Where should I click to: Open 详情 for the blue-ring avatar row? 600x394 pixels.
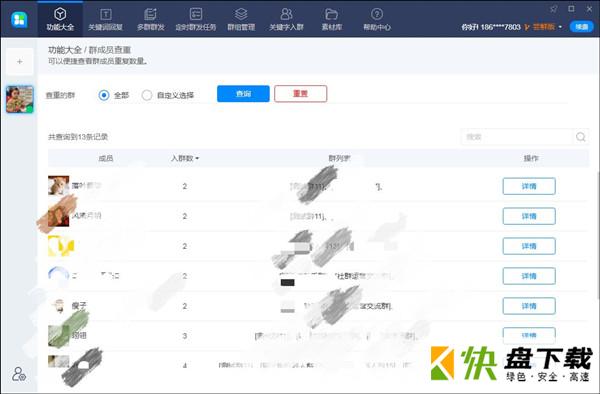click(x=529, y=276)
